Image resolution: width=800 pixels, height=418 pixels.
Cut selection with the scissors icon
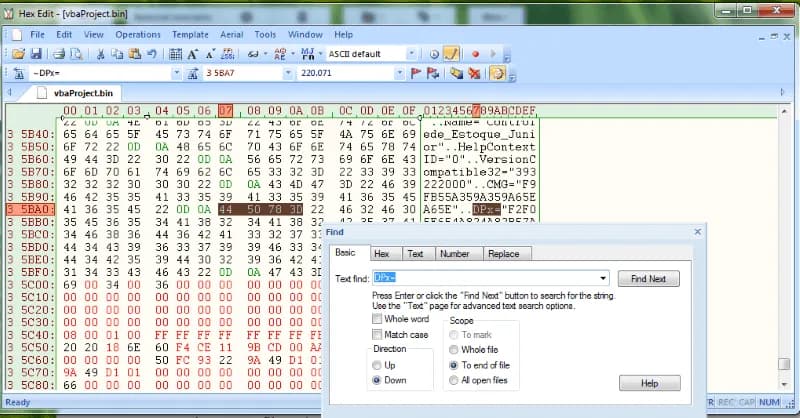[101, 54]
